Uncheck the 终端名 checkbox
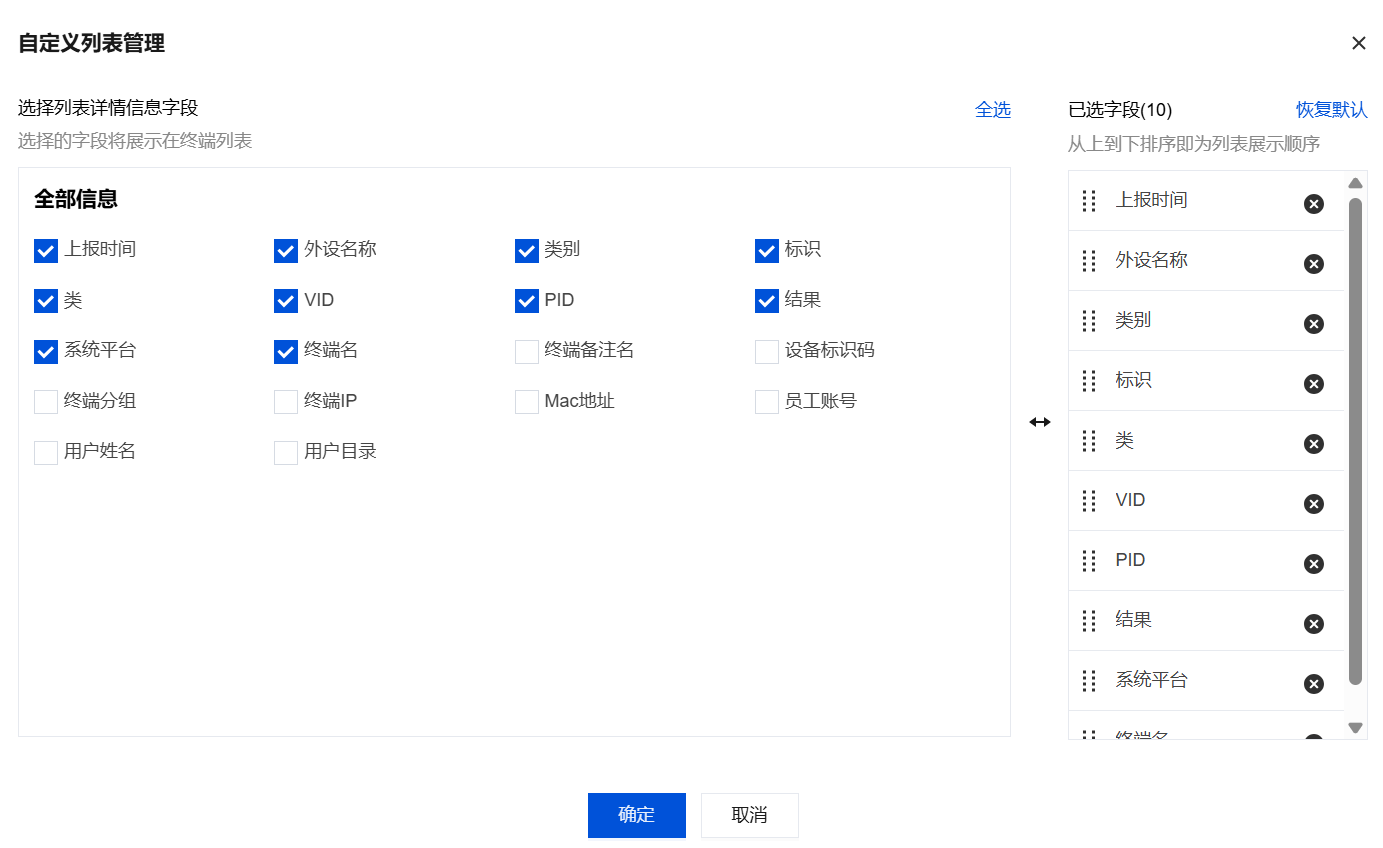The height and width of the screenshot is (848, 1383). 286,352
